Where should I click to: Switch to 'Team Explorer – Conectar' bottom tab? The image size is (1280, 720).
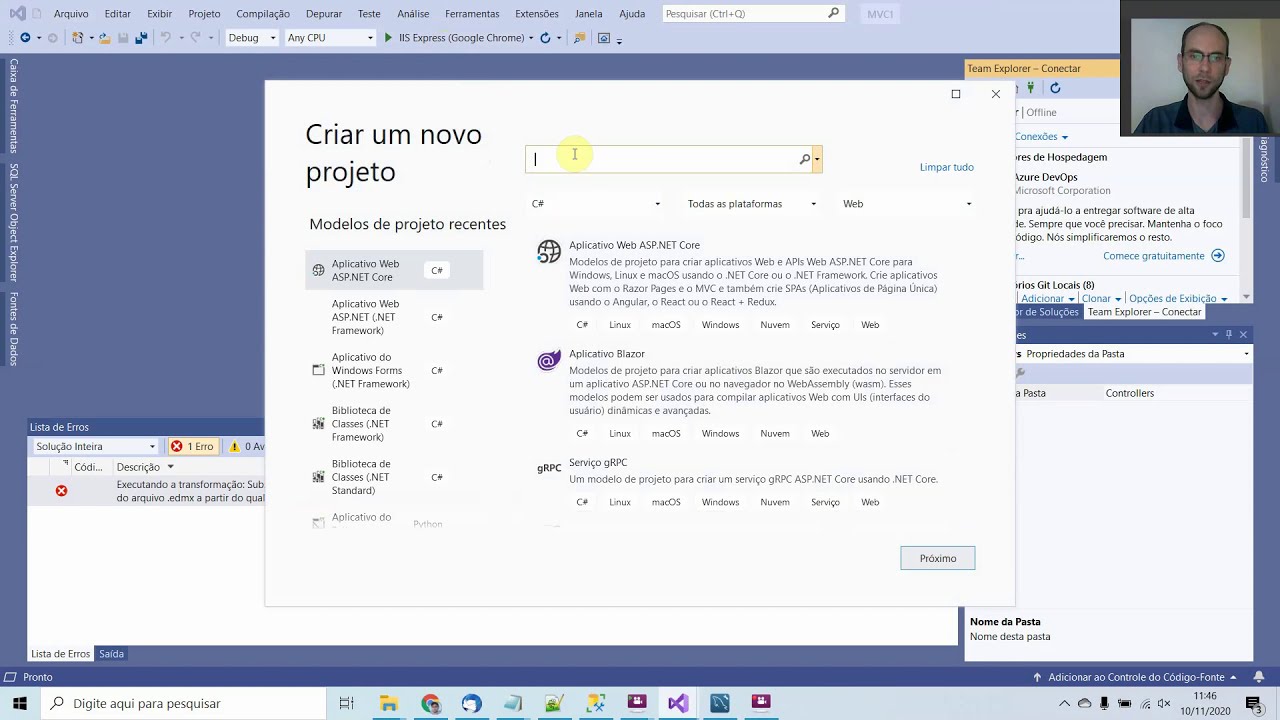click(x=1144, y=312)
